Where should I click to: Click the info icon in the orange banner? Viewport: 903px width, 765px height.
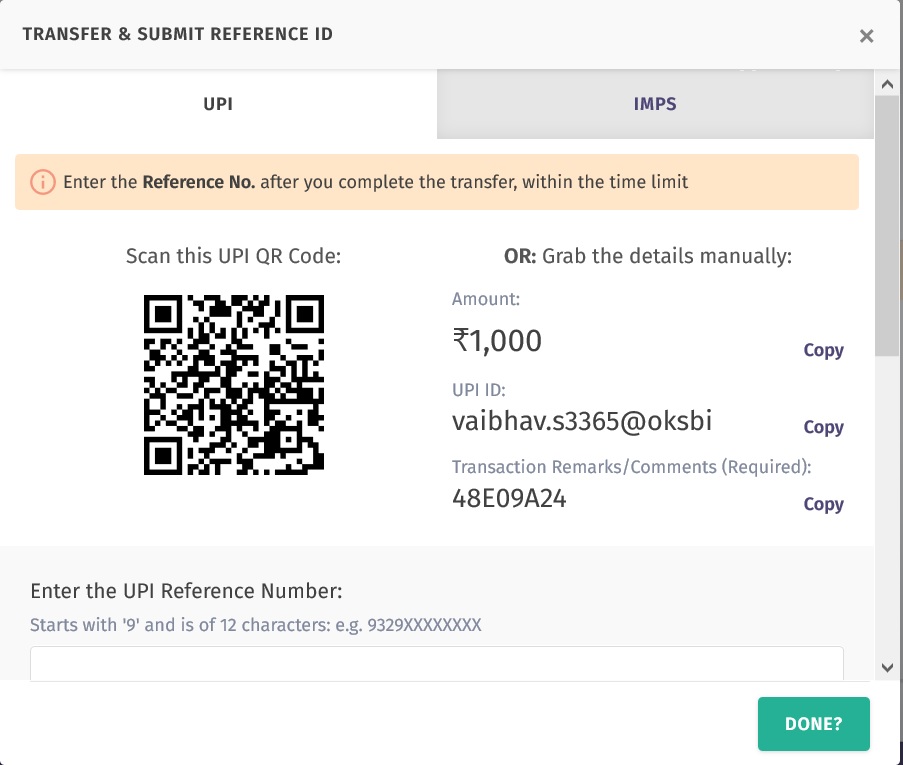tap(42, 182)
